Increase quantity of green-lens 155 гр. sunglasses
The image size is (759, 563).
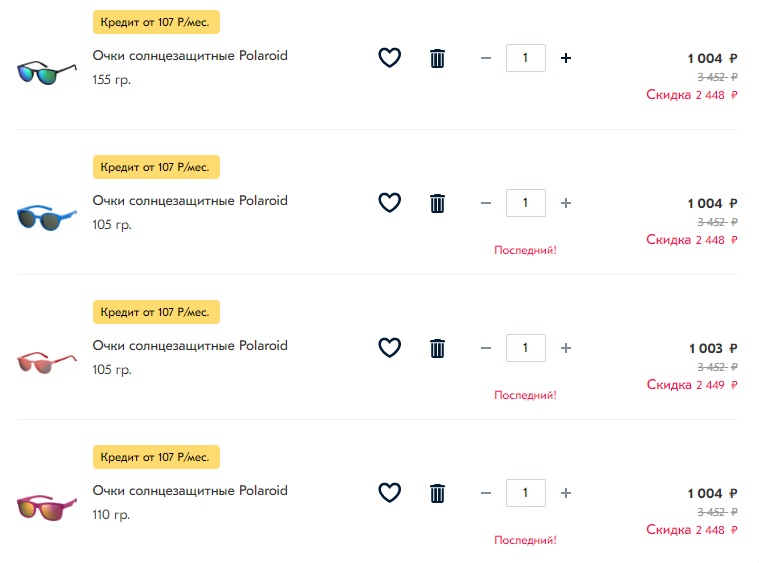[565, 58]
